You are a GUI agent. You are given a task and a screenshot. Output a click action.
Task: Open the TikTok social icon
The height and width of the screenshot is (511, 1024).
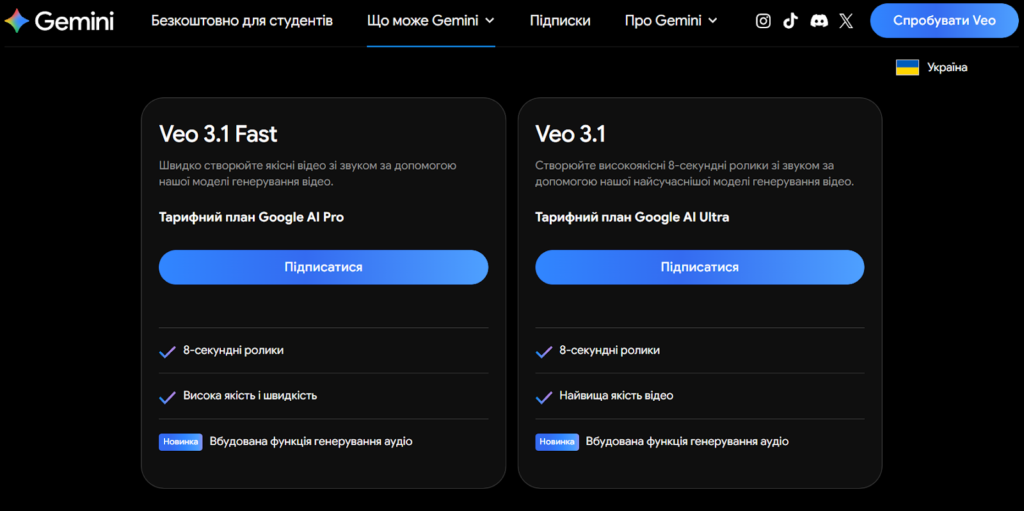click(790, 21)
